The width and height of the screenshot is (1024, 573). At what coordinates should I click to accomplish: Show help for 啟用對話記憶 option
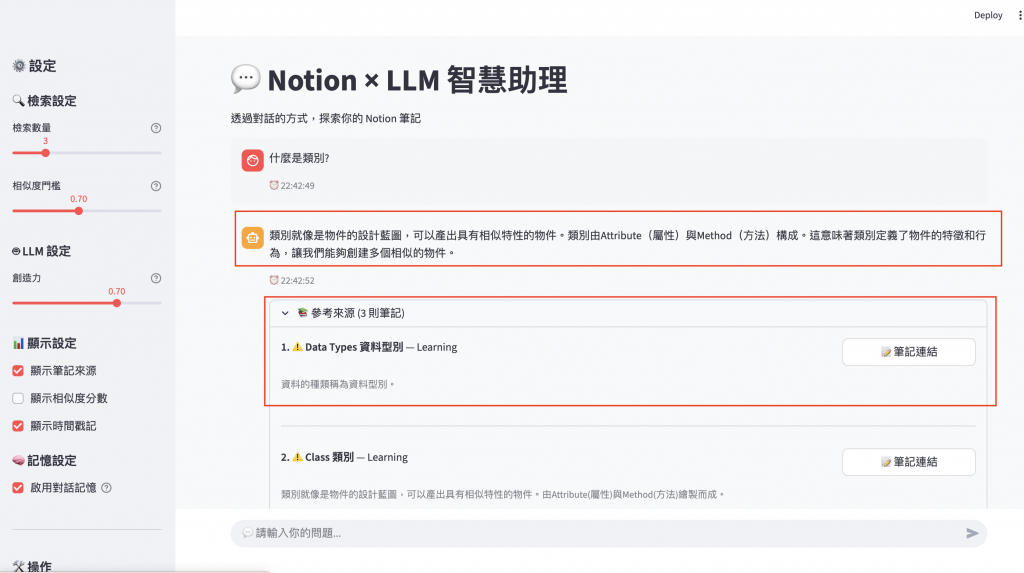pyautogui.click(x=106, y=487)
